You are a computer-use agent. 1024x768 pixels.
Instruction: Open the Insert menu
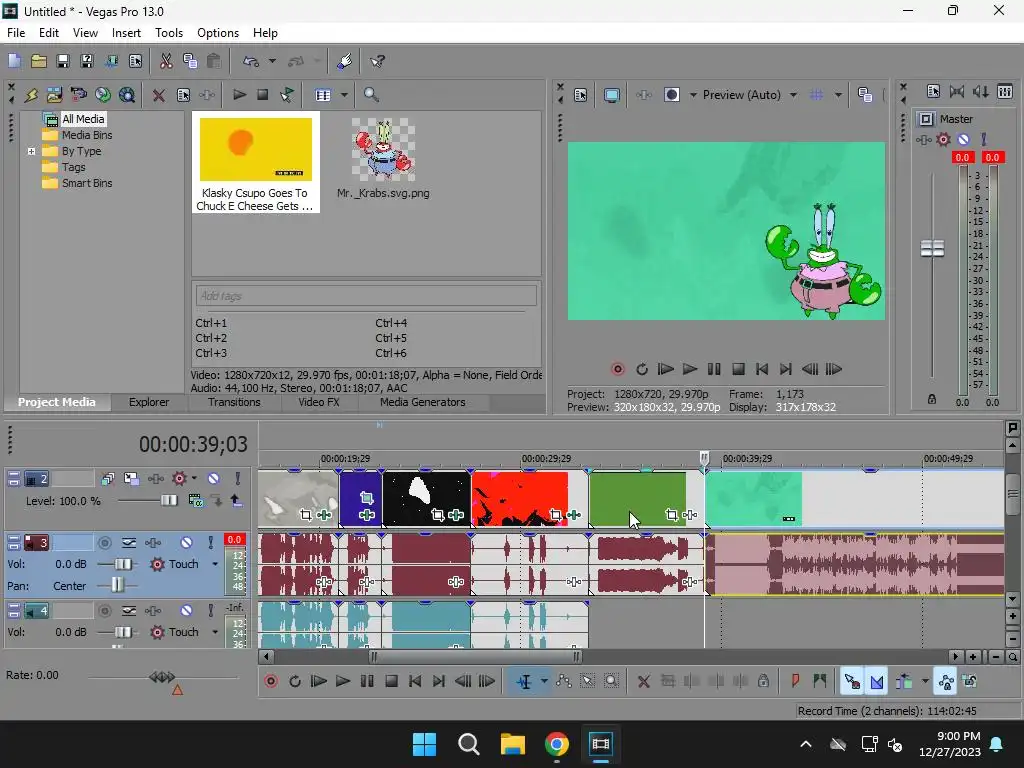click(x=126, y=33)
